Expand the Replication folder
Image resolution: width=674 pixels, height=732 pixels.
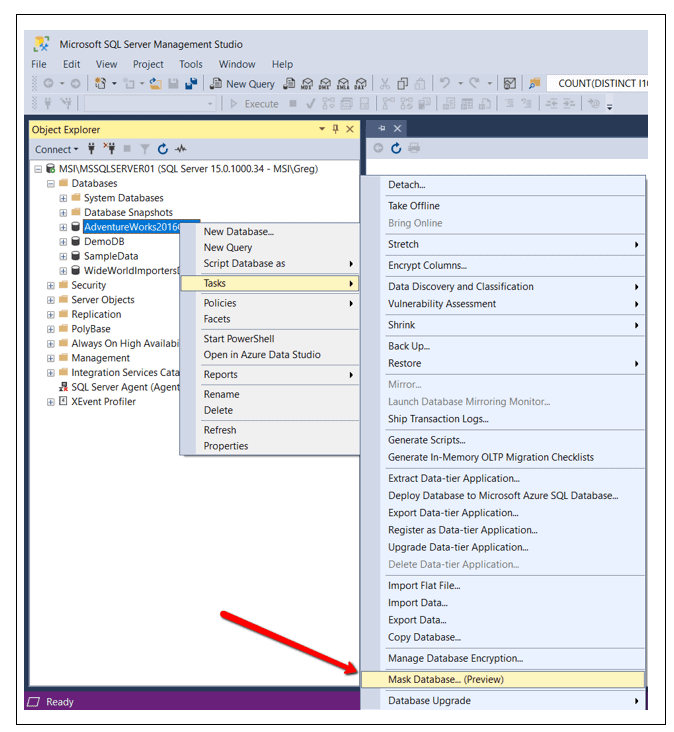coord(50,315)
